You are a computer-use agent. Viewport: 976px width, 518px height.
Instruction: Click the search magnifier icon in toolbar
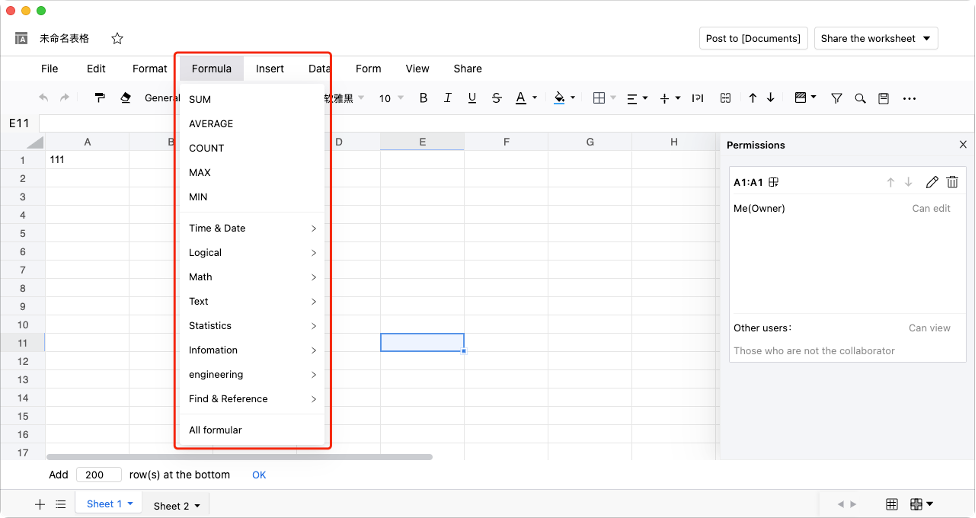[860, 98]
